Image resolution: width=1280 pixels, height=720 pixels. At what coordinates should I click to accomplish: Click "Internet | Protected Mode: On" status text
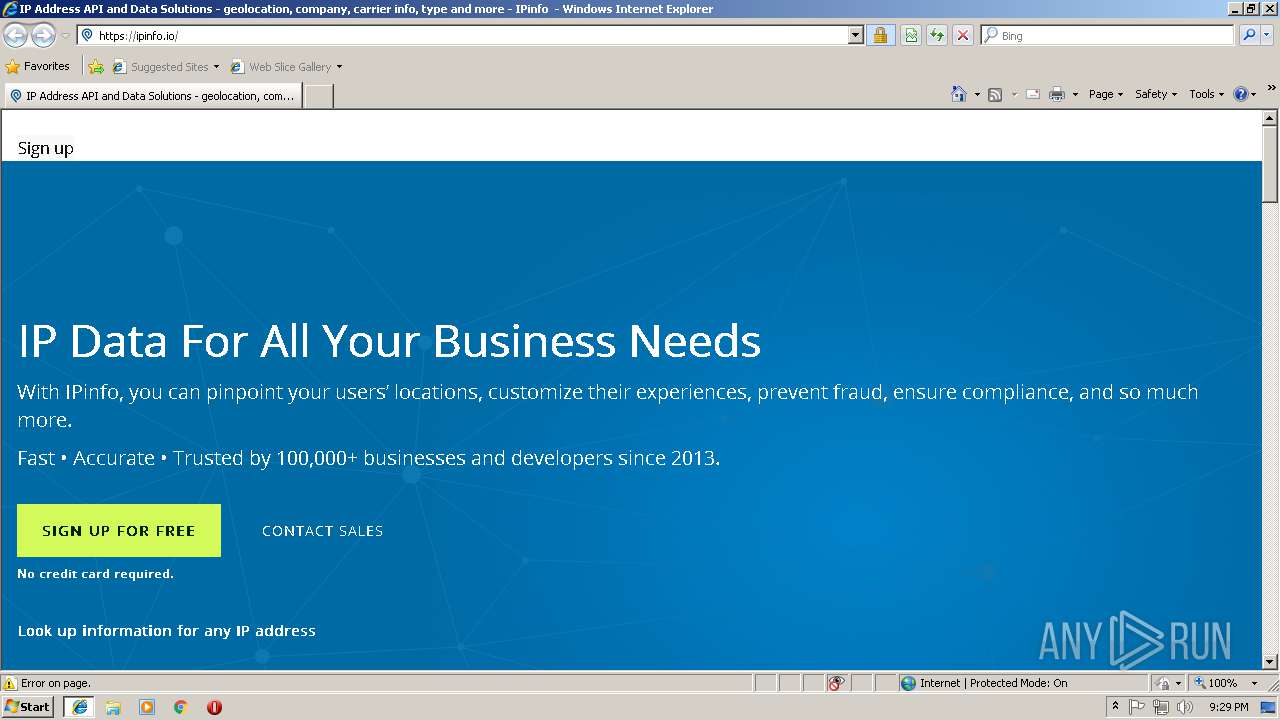tap(993, 683)
